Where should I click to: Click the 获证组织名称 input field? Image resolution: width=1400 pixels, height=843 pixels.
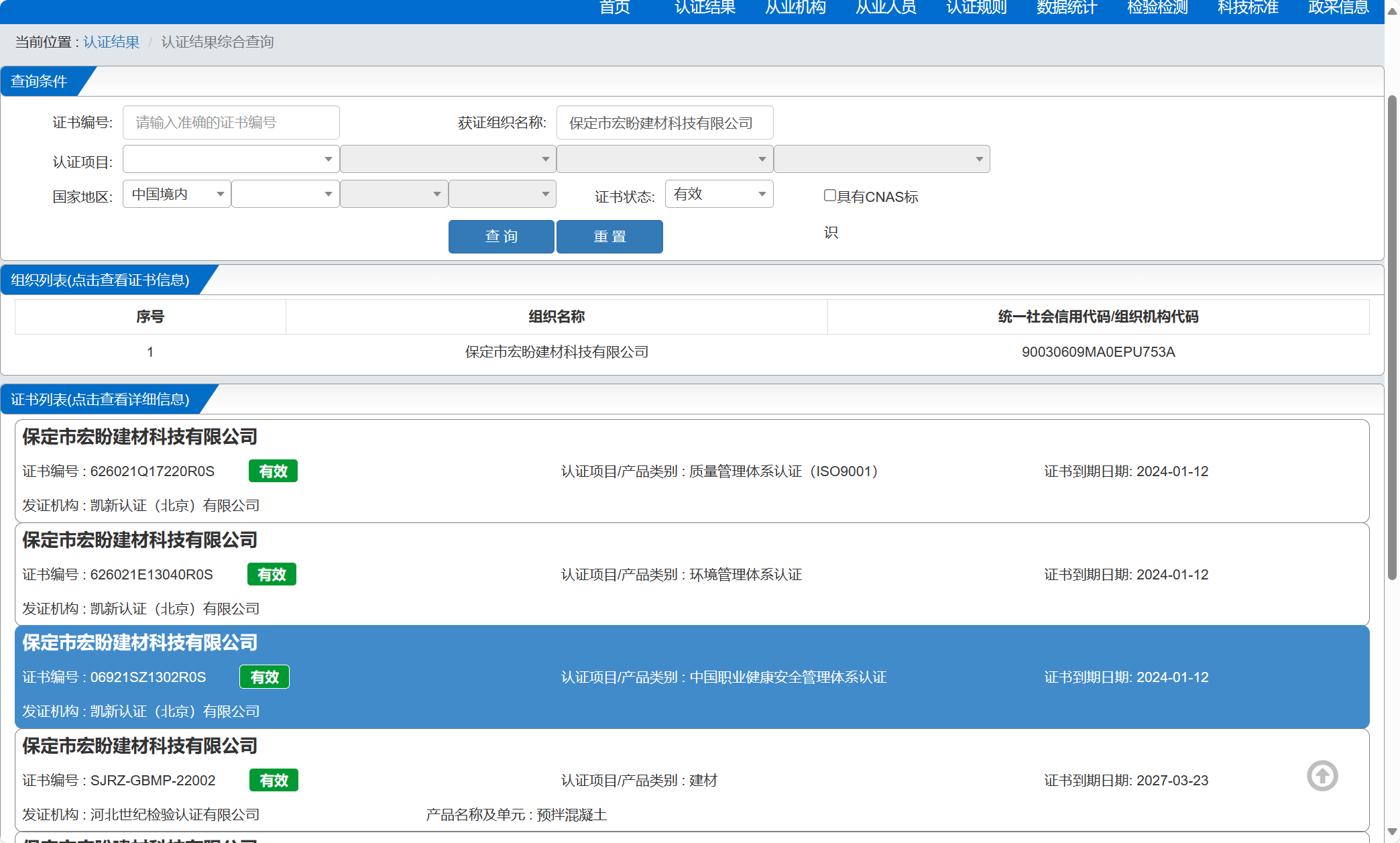point(665,123)
